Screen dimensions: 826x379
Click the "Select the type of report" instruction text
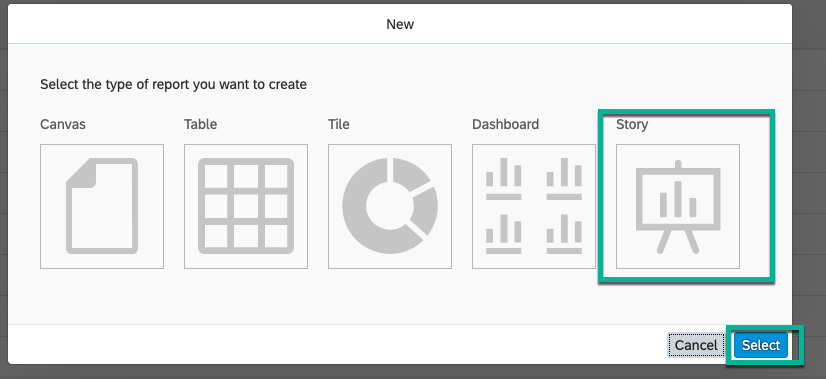pyautogui.click(x=173, y=84)
